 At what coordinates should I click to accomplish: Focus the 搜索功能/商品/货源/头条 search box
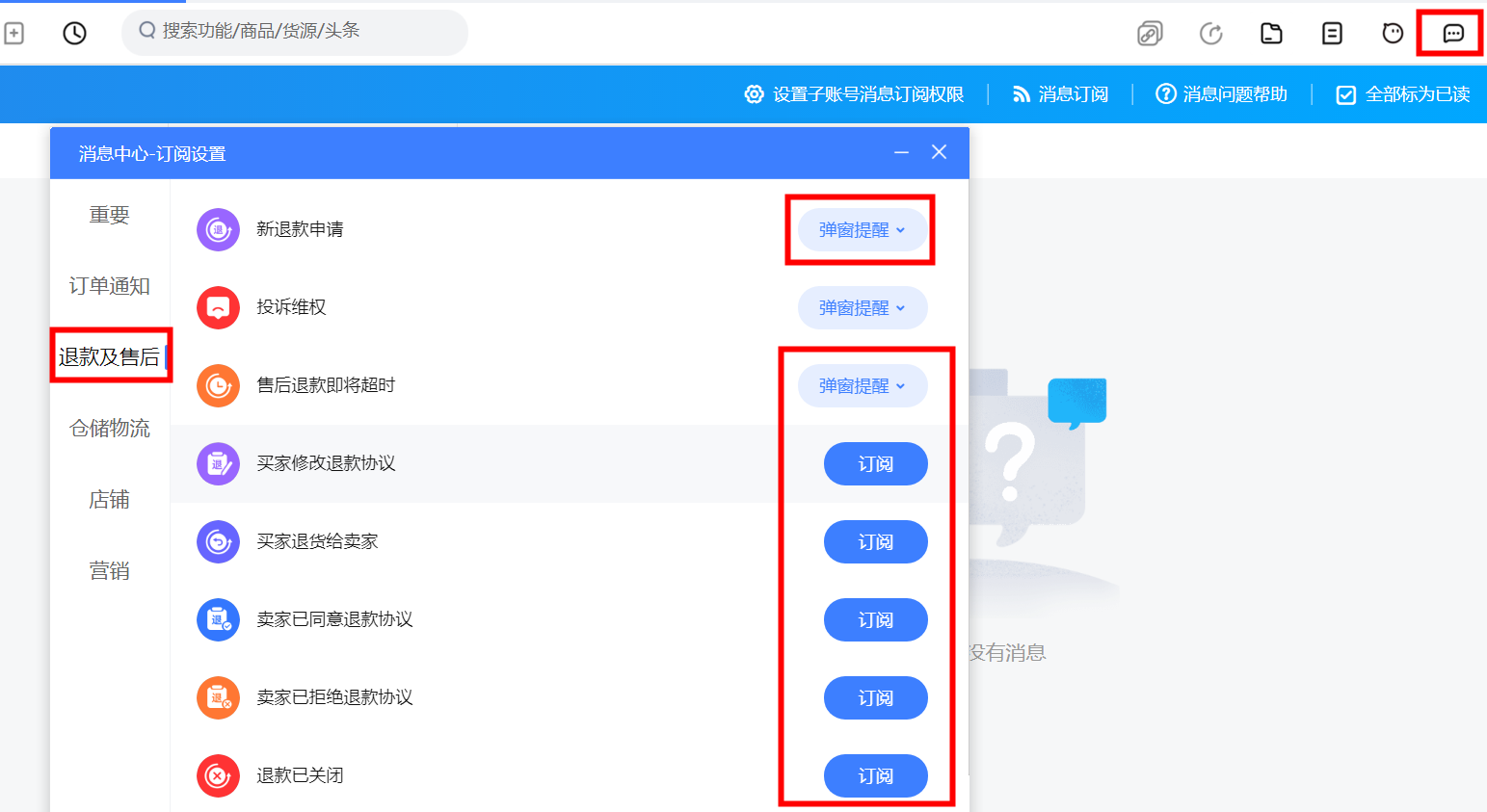pos(295,32)
